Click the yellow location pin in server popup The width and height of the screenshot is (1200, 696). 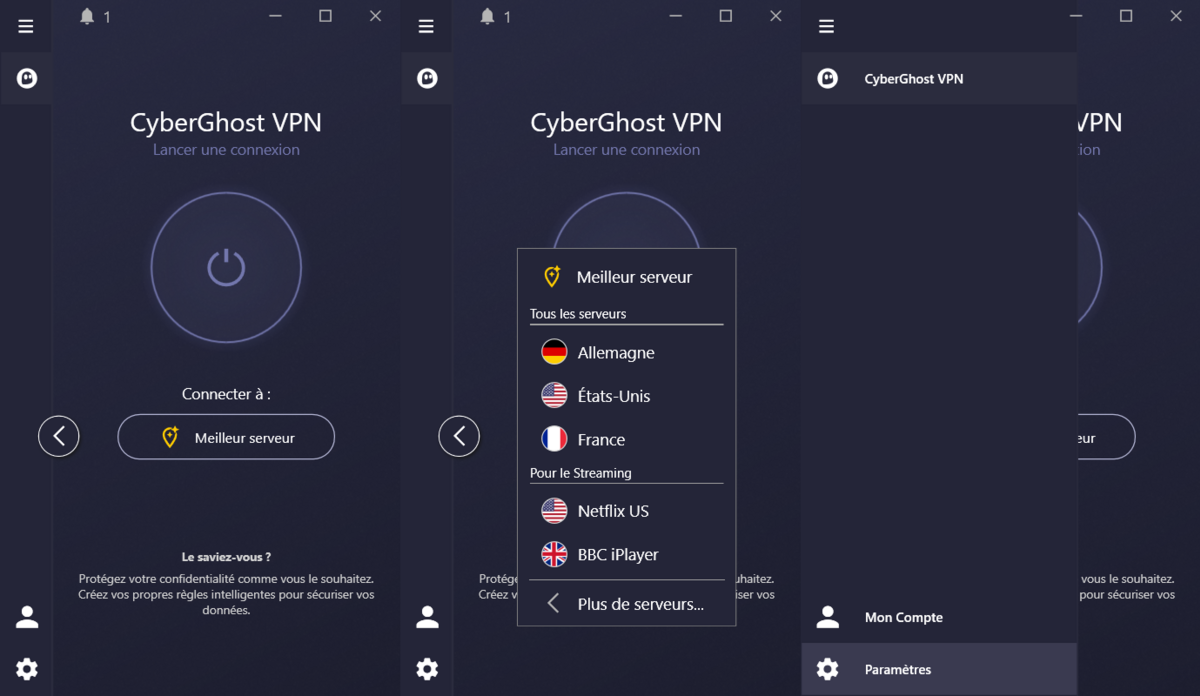[x=552, y=277]
